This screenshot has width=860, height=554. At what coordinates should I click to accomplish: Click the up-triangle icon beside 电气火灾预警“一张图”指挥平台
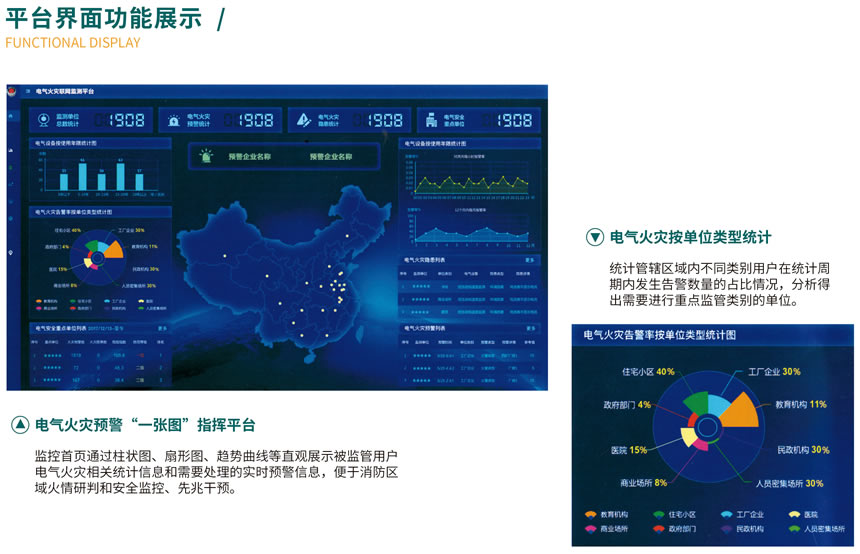[20, 424]
